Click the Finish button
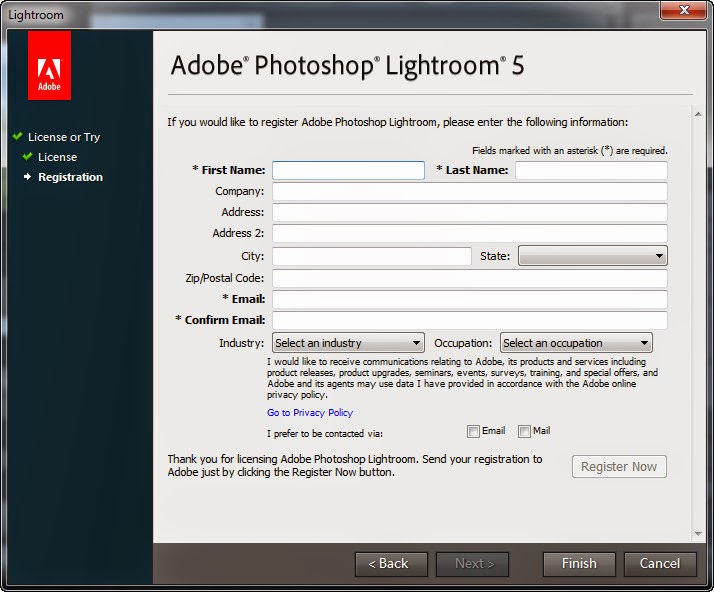This screenshot has width=714, height=592. [579, 564]
